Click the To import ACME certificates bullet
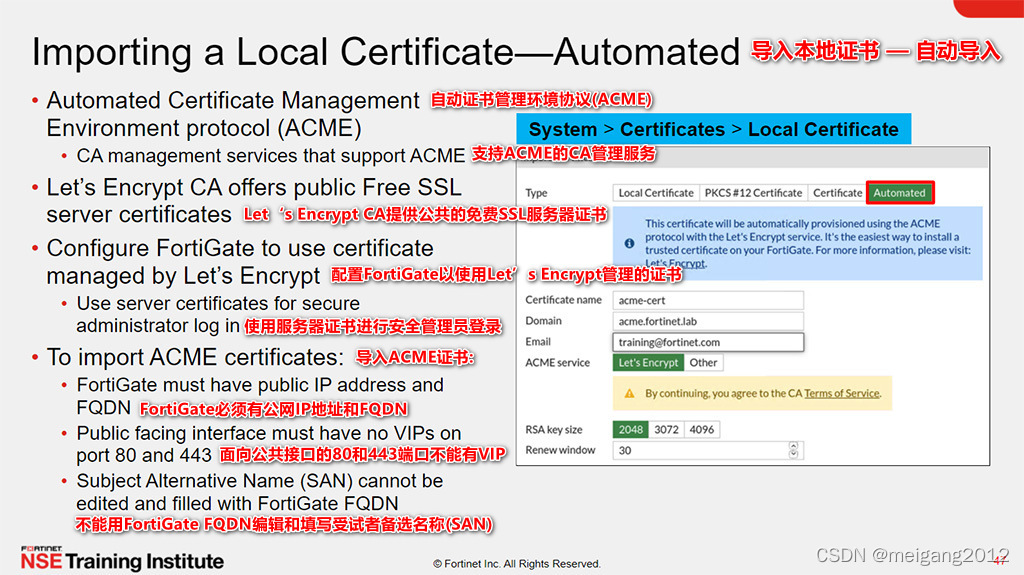Image resolution: width=1024 pixels, height=575 pixels. tap(195, 357)
